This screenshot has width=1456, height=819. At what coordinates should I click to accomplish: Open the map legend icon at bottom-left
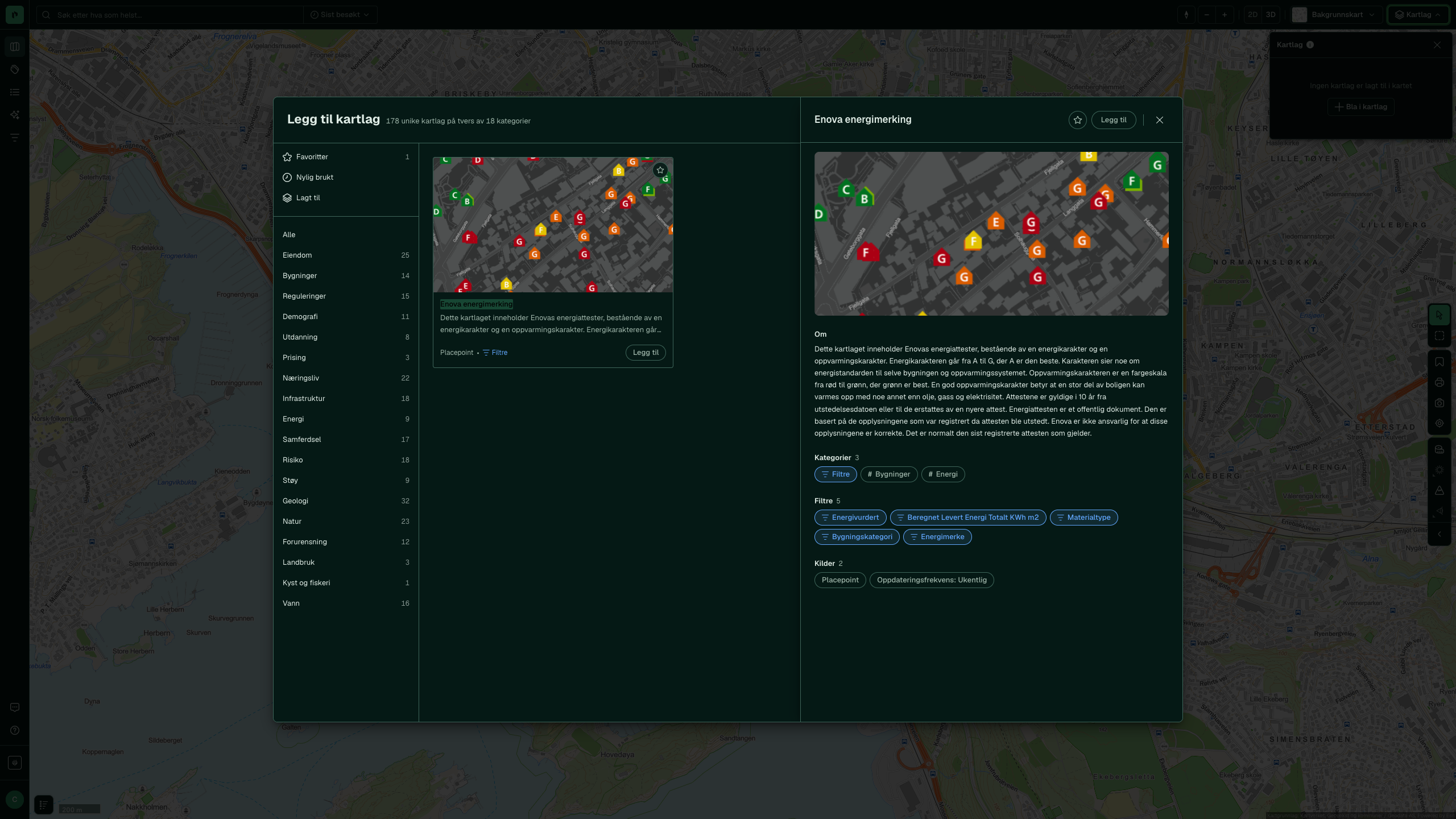(44, 804)
